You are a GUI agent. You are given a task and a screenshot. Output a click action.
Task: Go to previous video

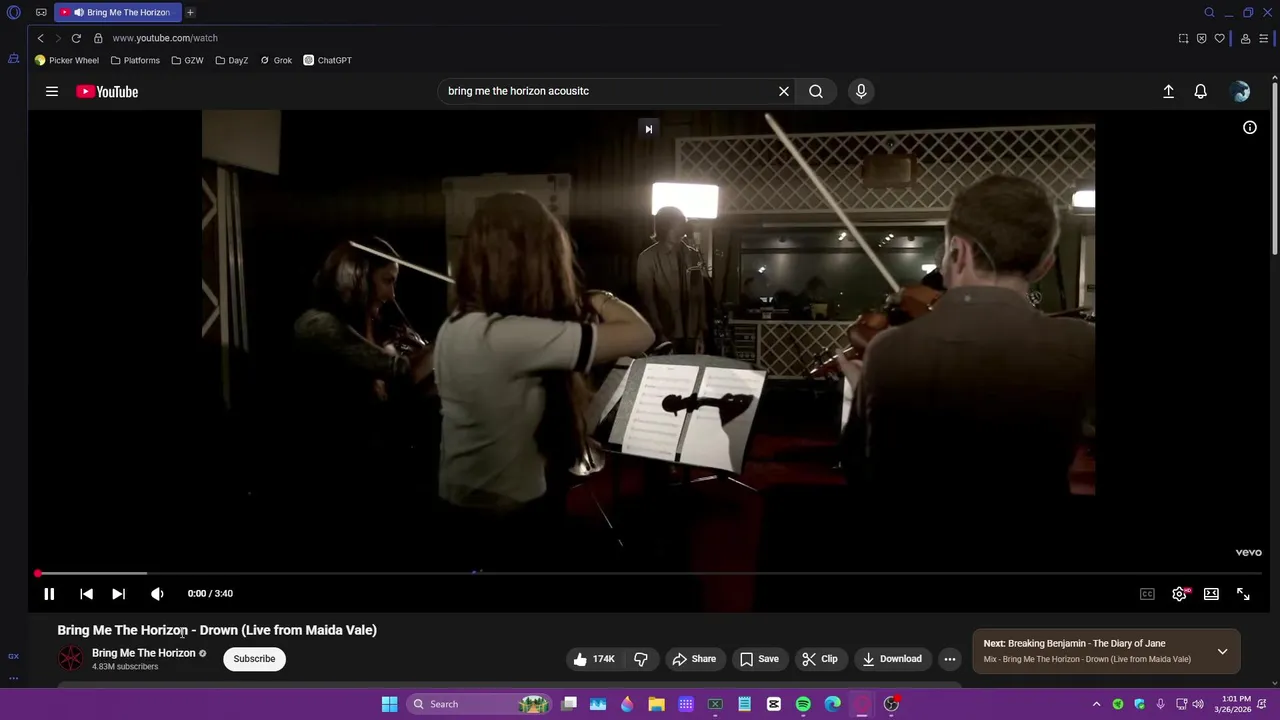[x=86, y=594]
